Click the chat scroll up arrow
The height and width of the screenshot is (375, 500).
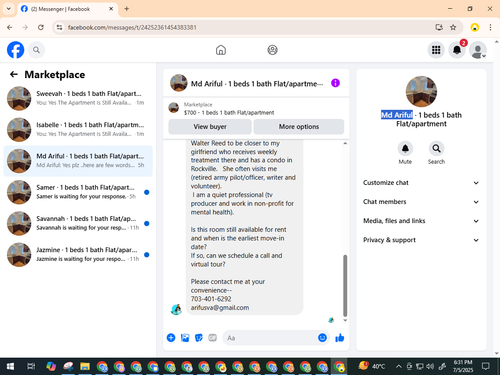345,143
